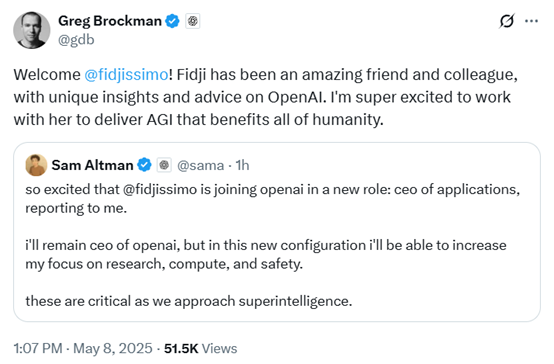554x364 pixels.
Task: Click Sam Altman's small avatar
Action: (x=36, y=165)
